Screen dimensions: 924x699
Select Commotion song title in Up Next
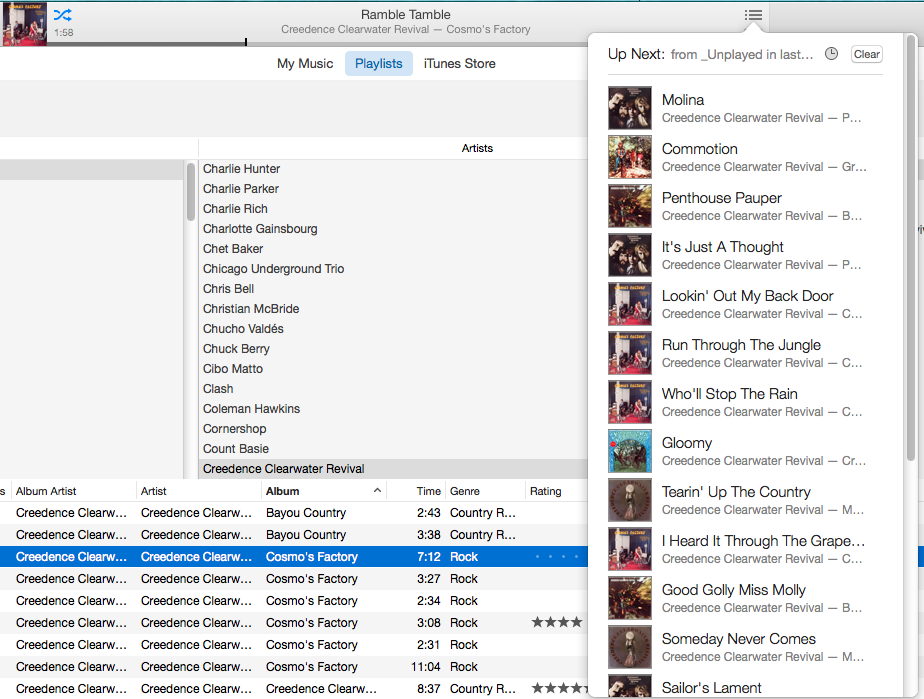pyautogui.click(x=699, y=149)
